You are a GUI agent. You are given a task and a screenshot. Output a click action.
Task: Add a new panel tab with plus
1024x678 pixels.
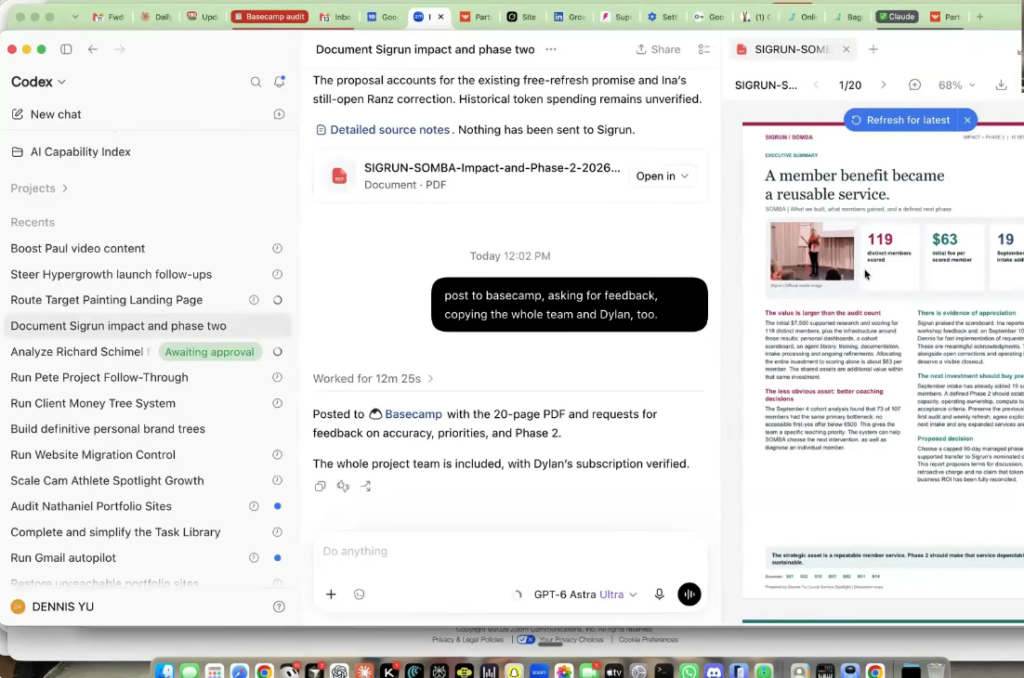click(873, 49)
